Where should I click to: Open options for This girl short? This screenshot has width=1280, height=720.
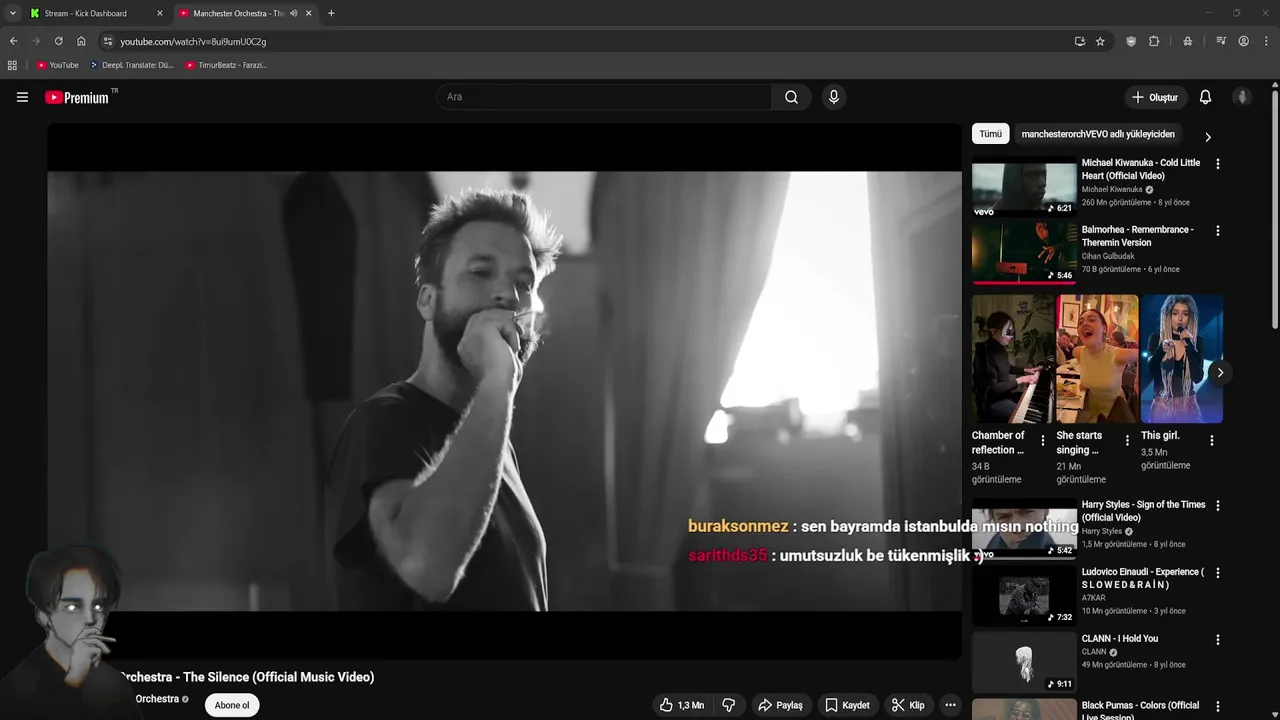tap(1212, 440)
